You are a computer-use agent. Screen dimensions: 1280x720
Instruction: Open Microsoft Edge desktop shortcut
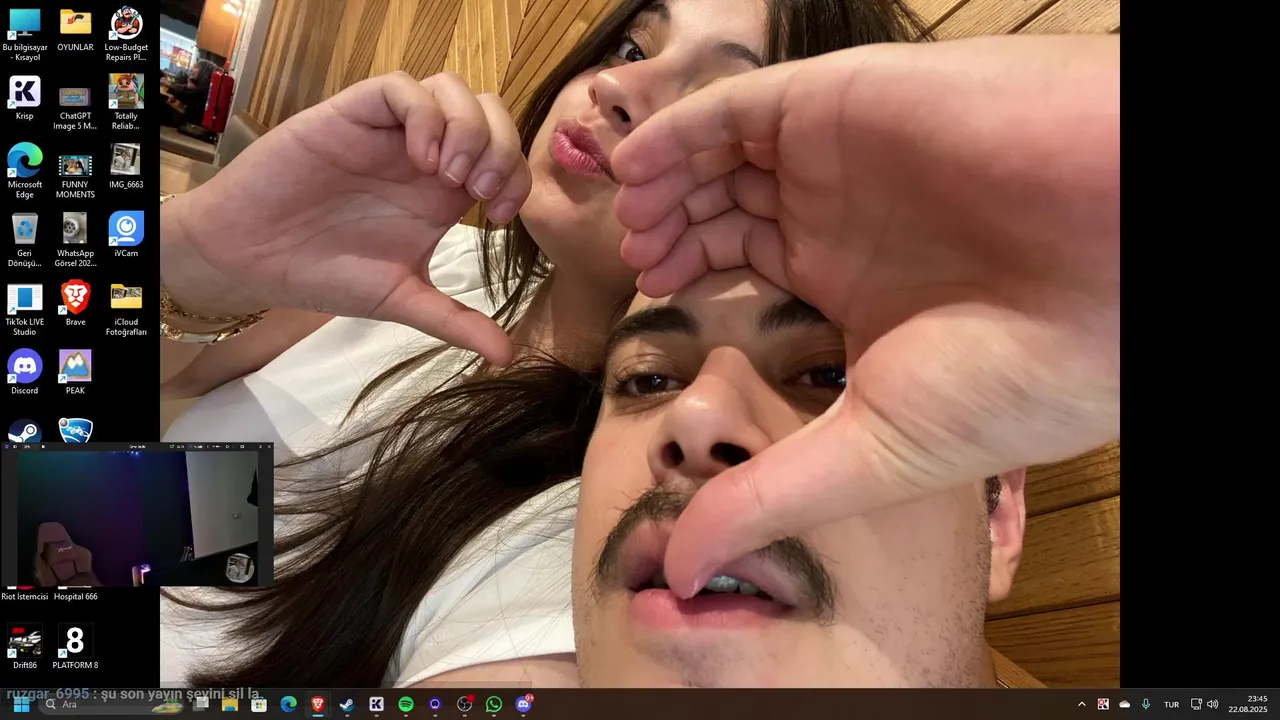click(25, 171)
